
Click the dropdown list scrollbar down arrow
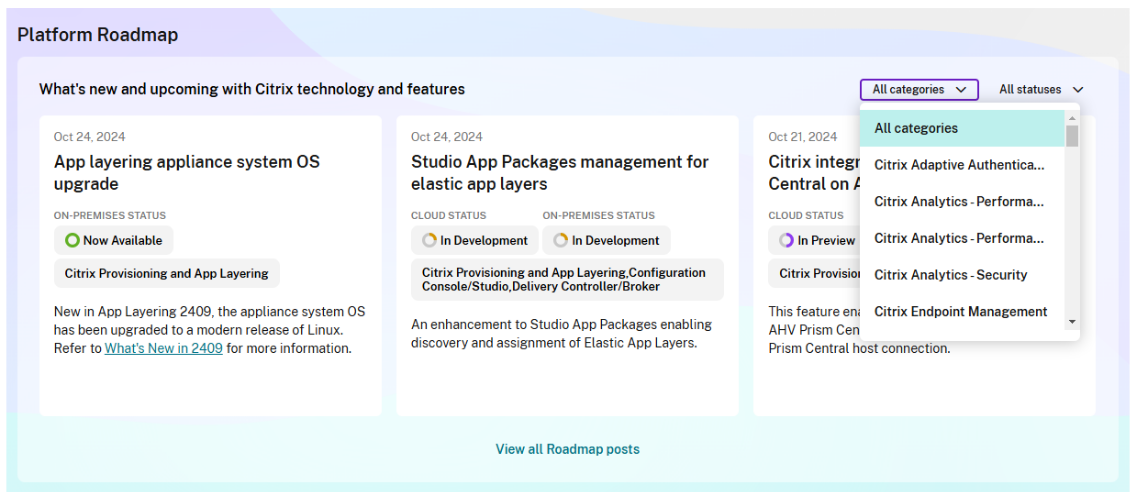click(1072, 322)
